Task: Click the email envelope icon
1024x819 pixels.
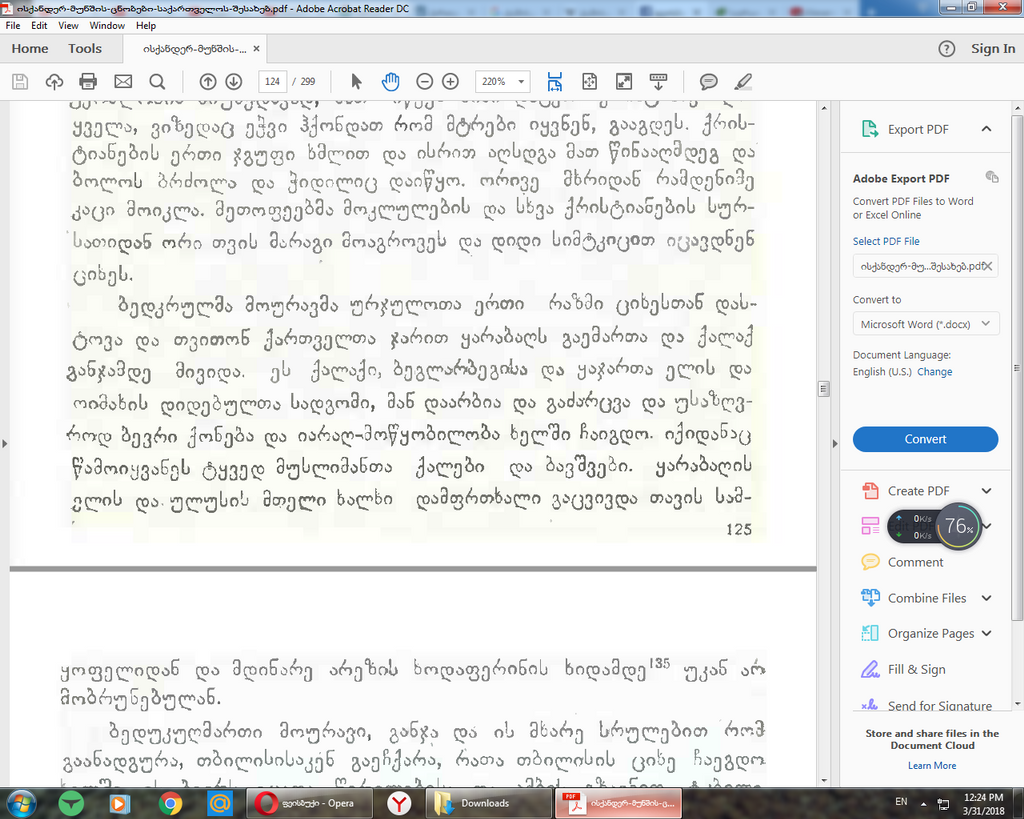Action: pos(123,81)
